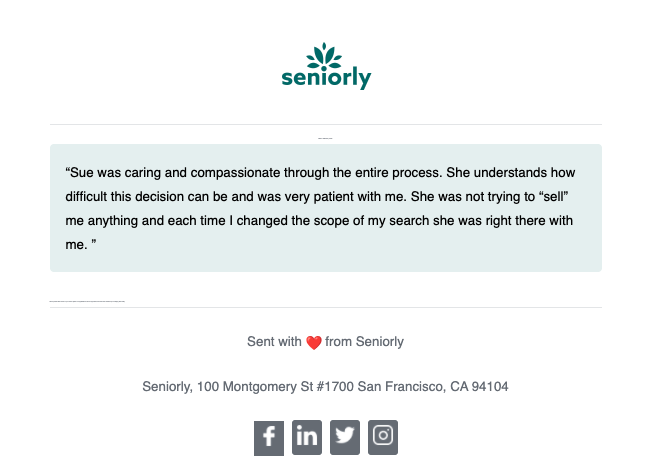Click the quoted word sell in testimonial
The height and width of the screenshot is (463, 658).
click(x=553, y=196)
